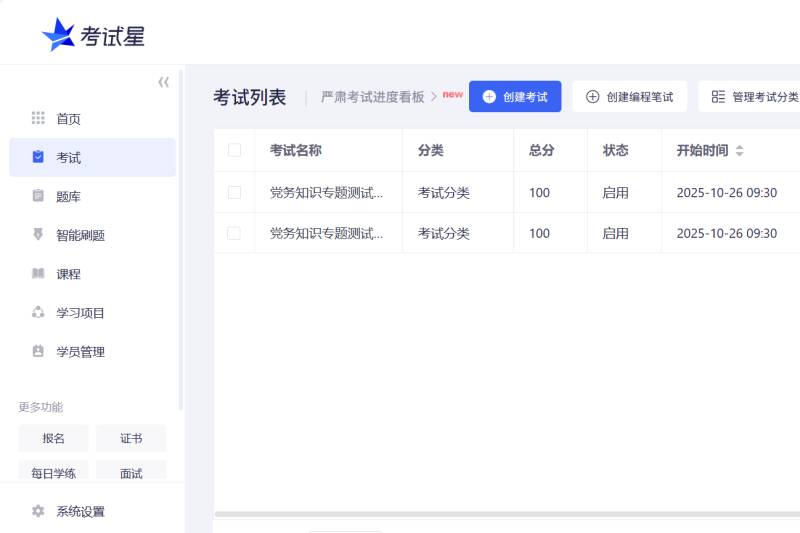Click the 创建编程笔试 button

(x=629, y=97)
